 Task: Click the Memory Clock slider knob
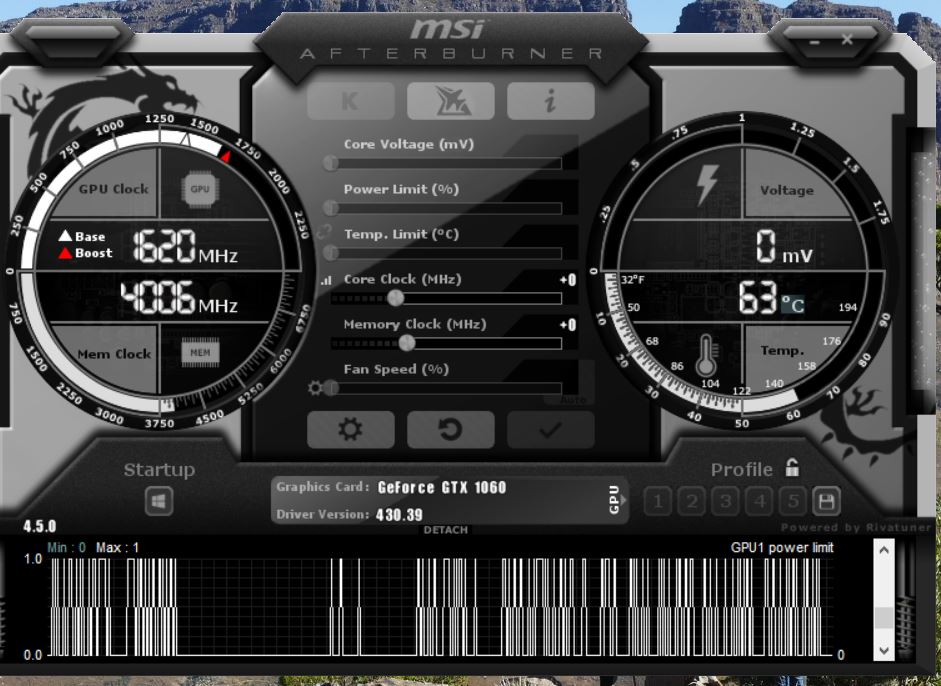407,343
